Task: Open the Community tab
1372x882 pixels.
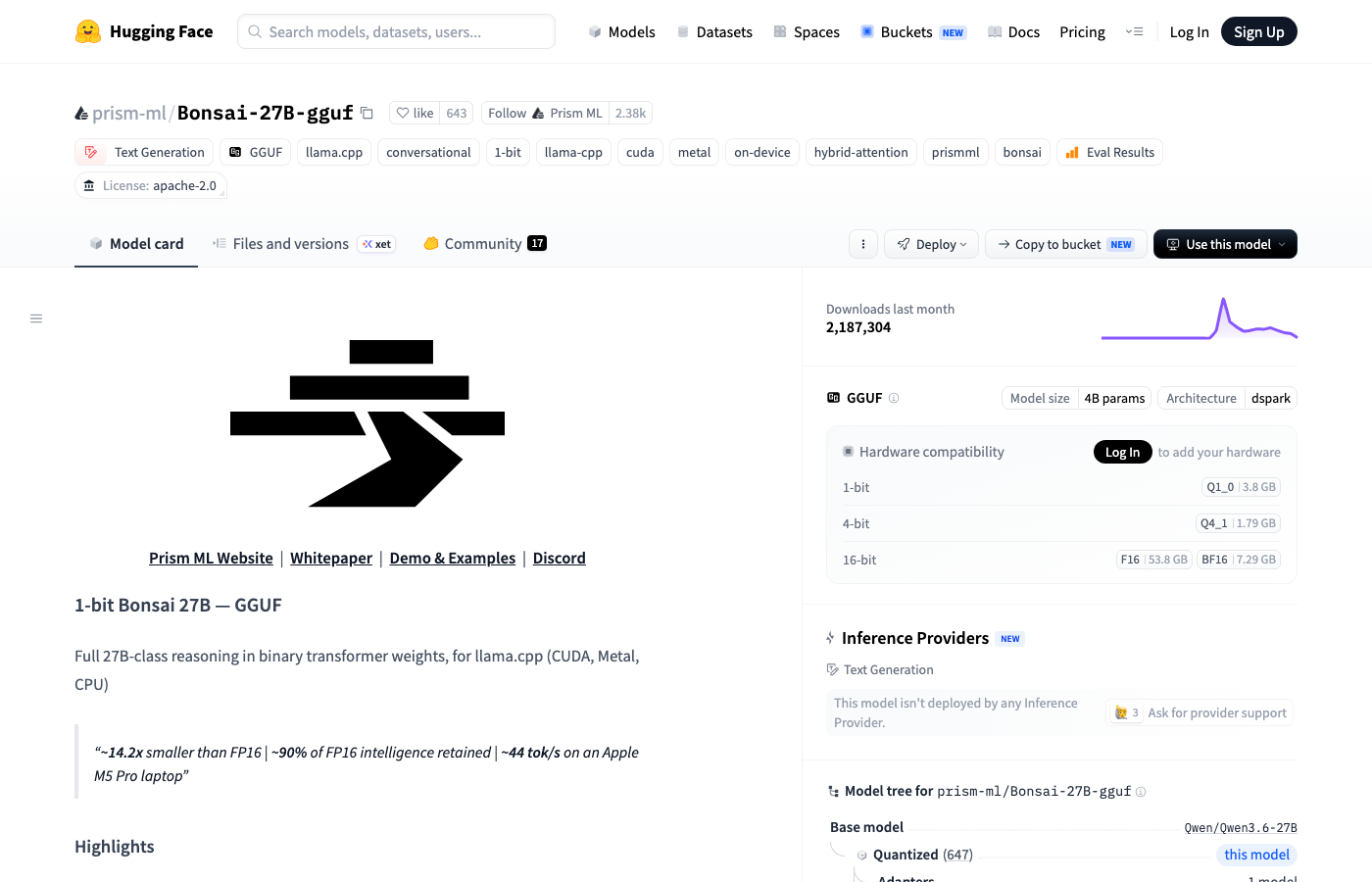Action: 485,244
